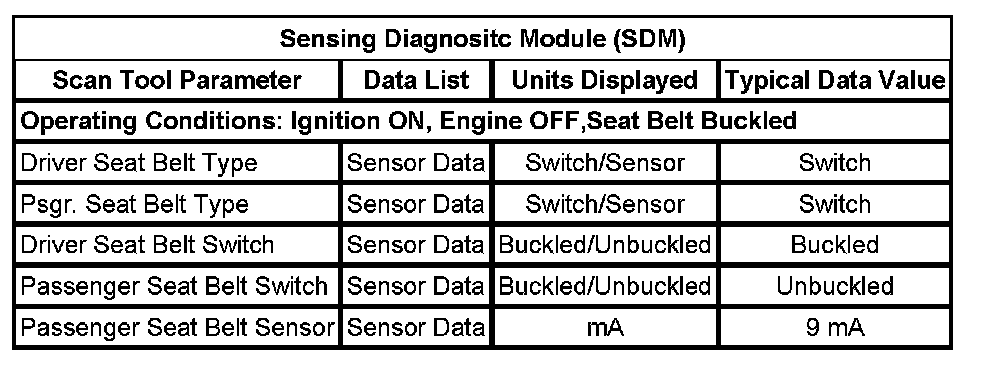Click the 9 mA typical data value
The width and height of the screenshot is (992, 370).
point(835,328)
